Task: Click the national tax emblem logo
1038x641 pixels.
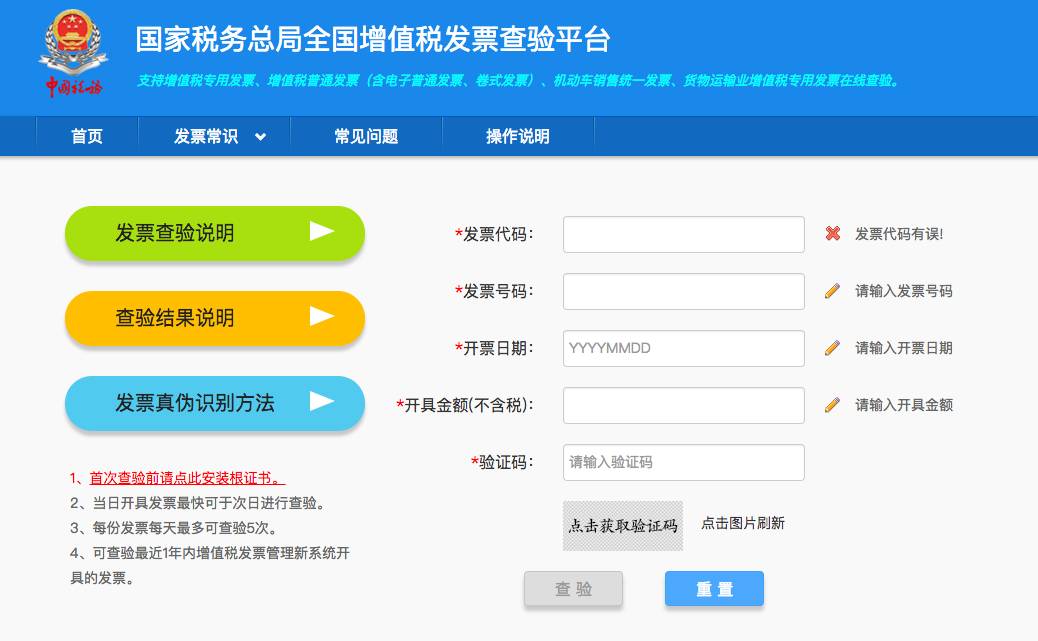Action: click(73, 54)
